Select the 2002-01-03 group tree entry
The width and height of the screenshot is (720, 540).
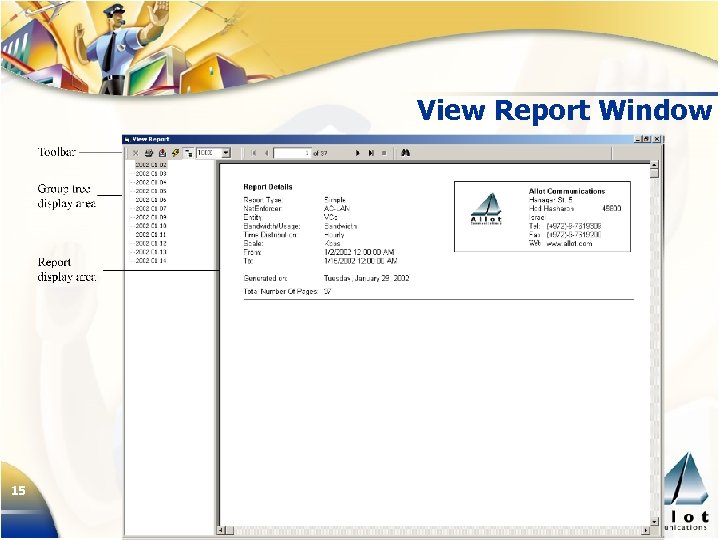[x=151, y=174]
